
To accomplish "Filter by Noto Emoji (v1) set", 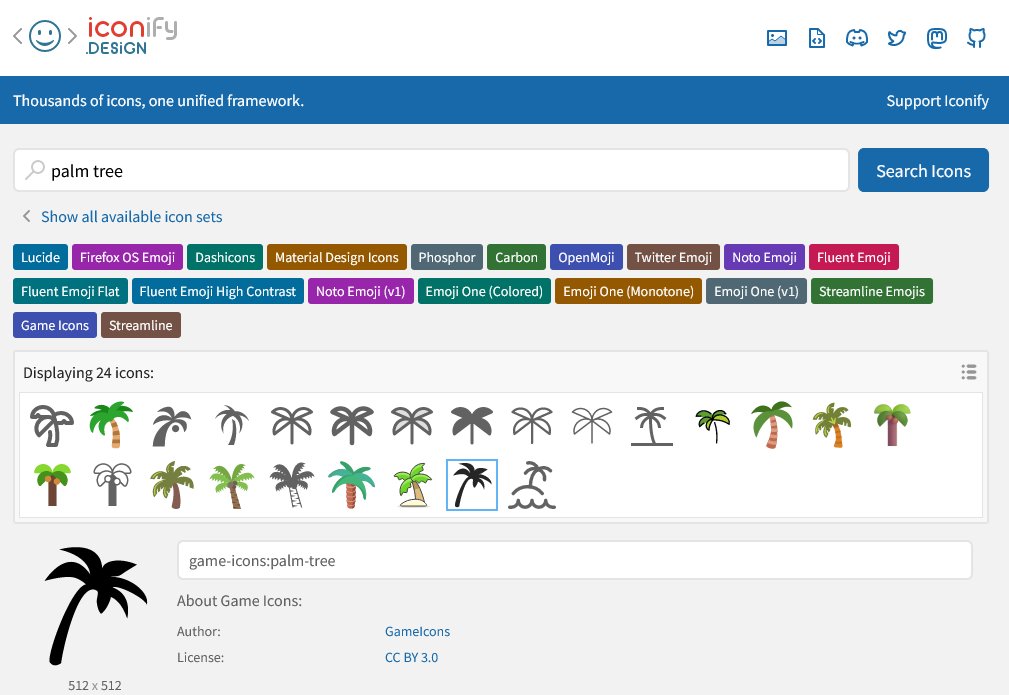I will point(360,292).
